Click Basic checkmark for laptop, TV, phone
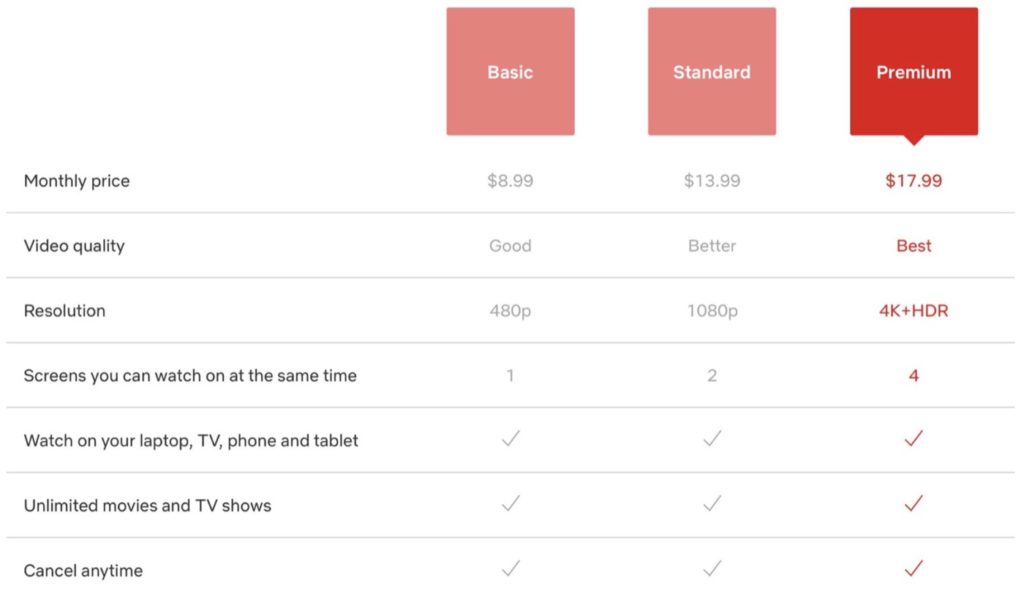 click(x=511, y=439)
